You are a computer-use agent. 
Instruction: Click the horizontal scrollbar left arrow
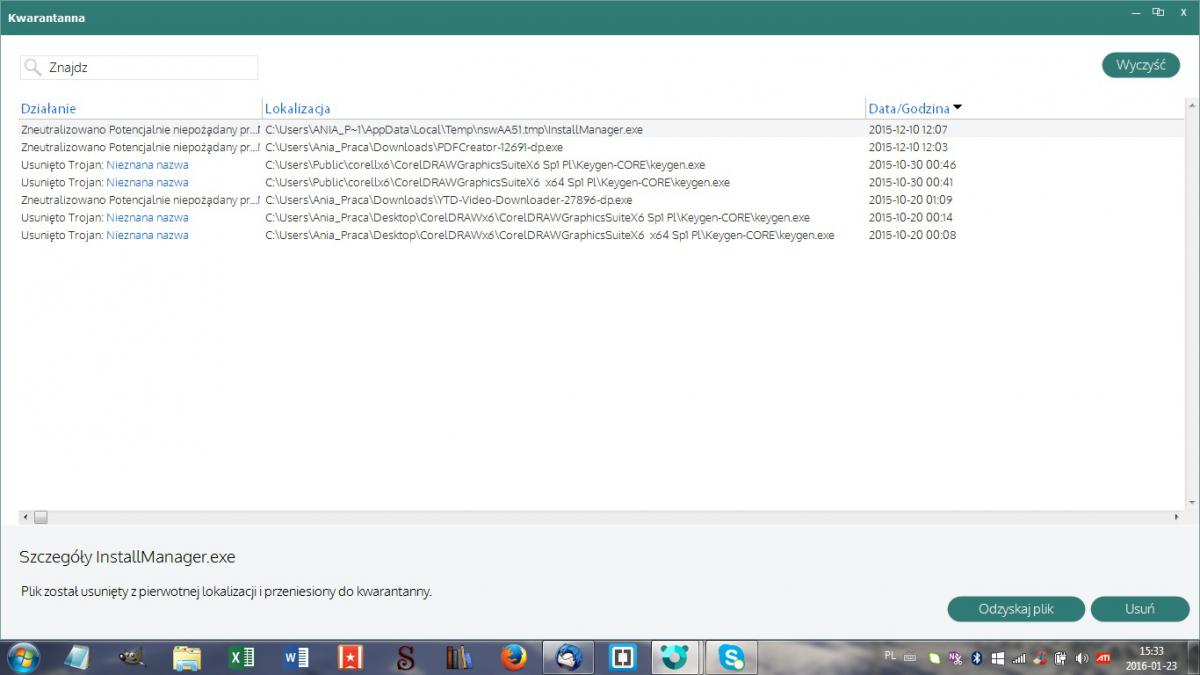coord(26,517)
